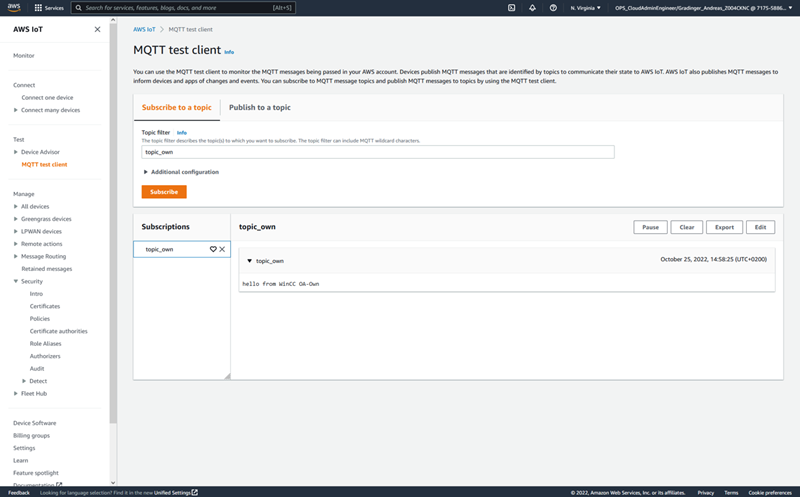800x498 pixels.
Task: Expand the Greengrass devices tree item
Action: tap(16, 219)
